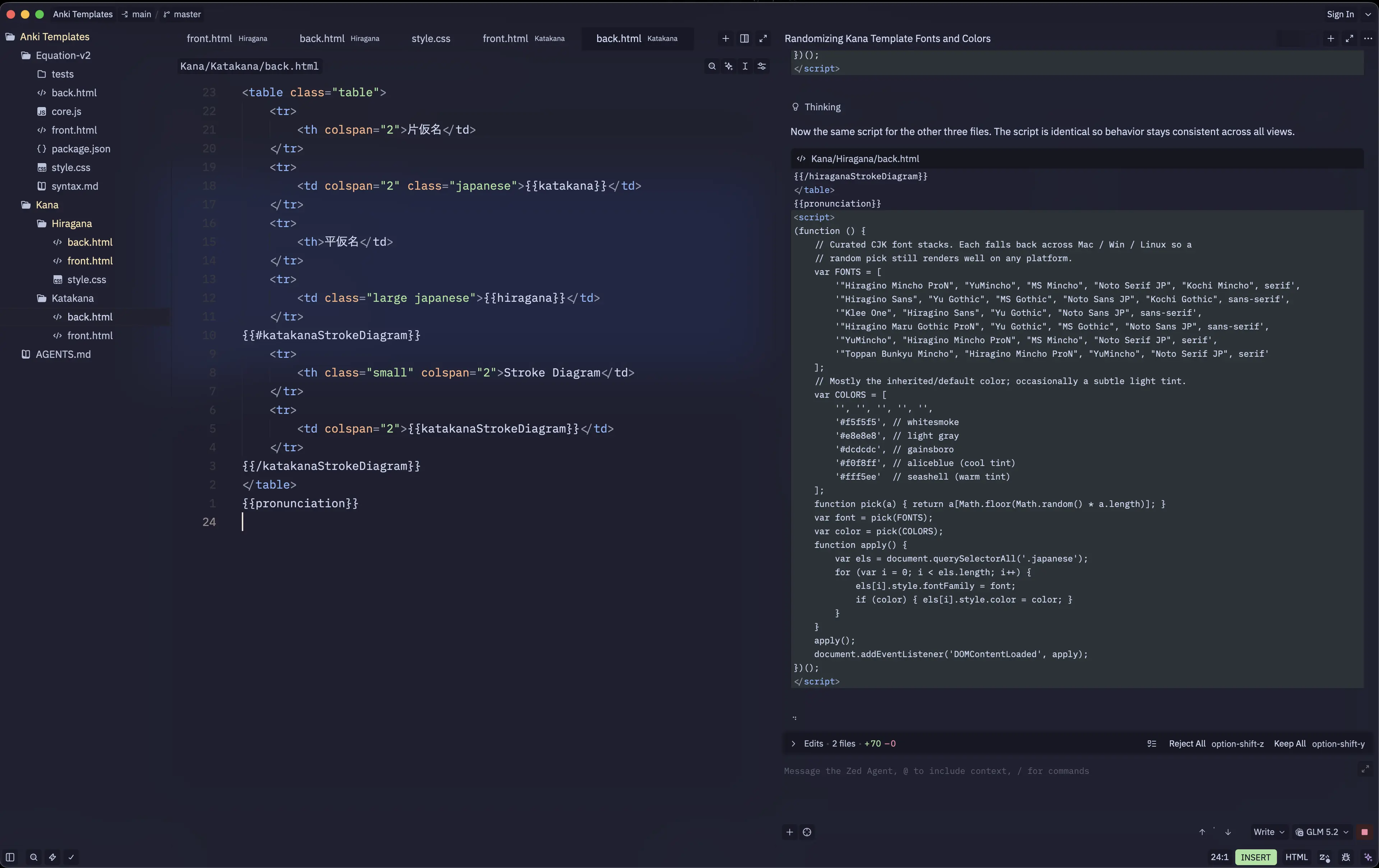Image resolution: width=1379 pixels, height=868 pixels.
Task: Click the lightning bolt status bar icon
Action: pos(52,857)
